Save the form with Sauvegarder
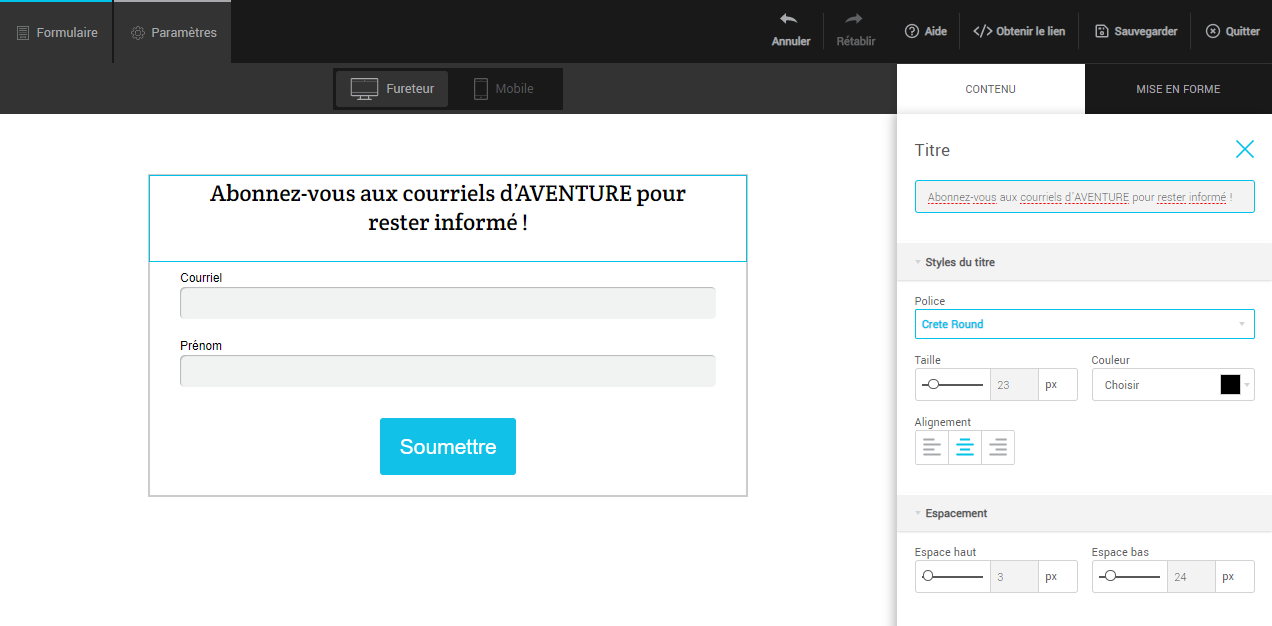Image resolution: width=1272 pixels, height=626 pixels. pos(1136,31)
